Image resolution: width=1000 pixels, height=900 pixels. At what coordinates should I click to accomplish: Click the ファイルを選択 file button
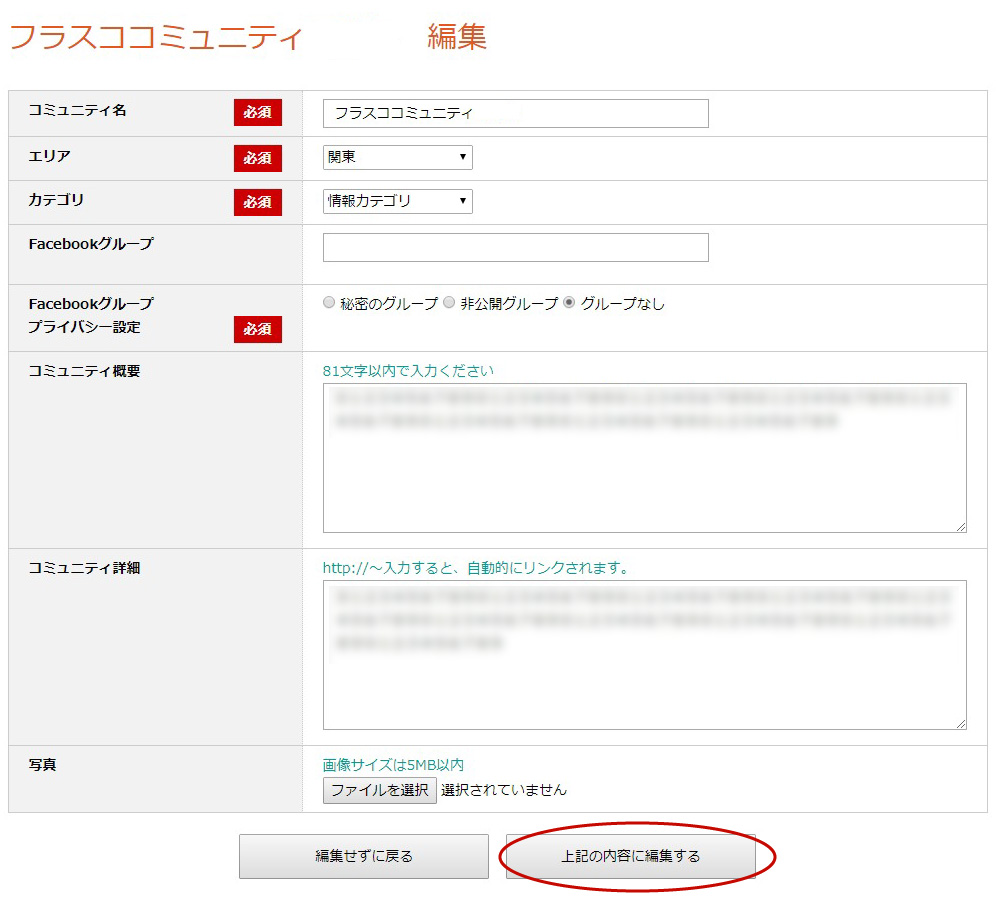click(379, 790)
